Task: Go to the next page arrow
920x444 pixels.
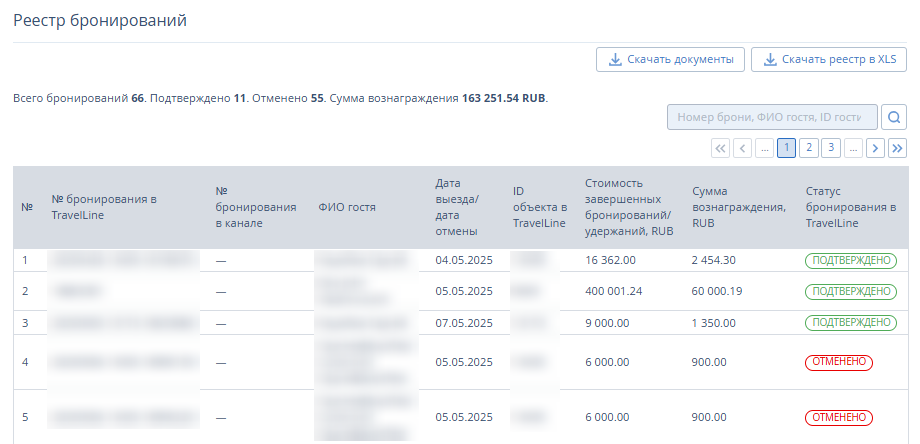Action: (x=875, y=148)
